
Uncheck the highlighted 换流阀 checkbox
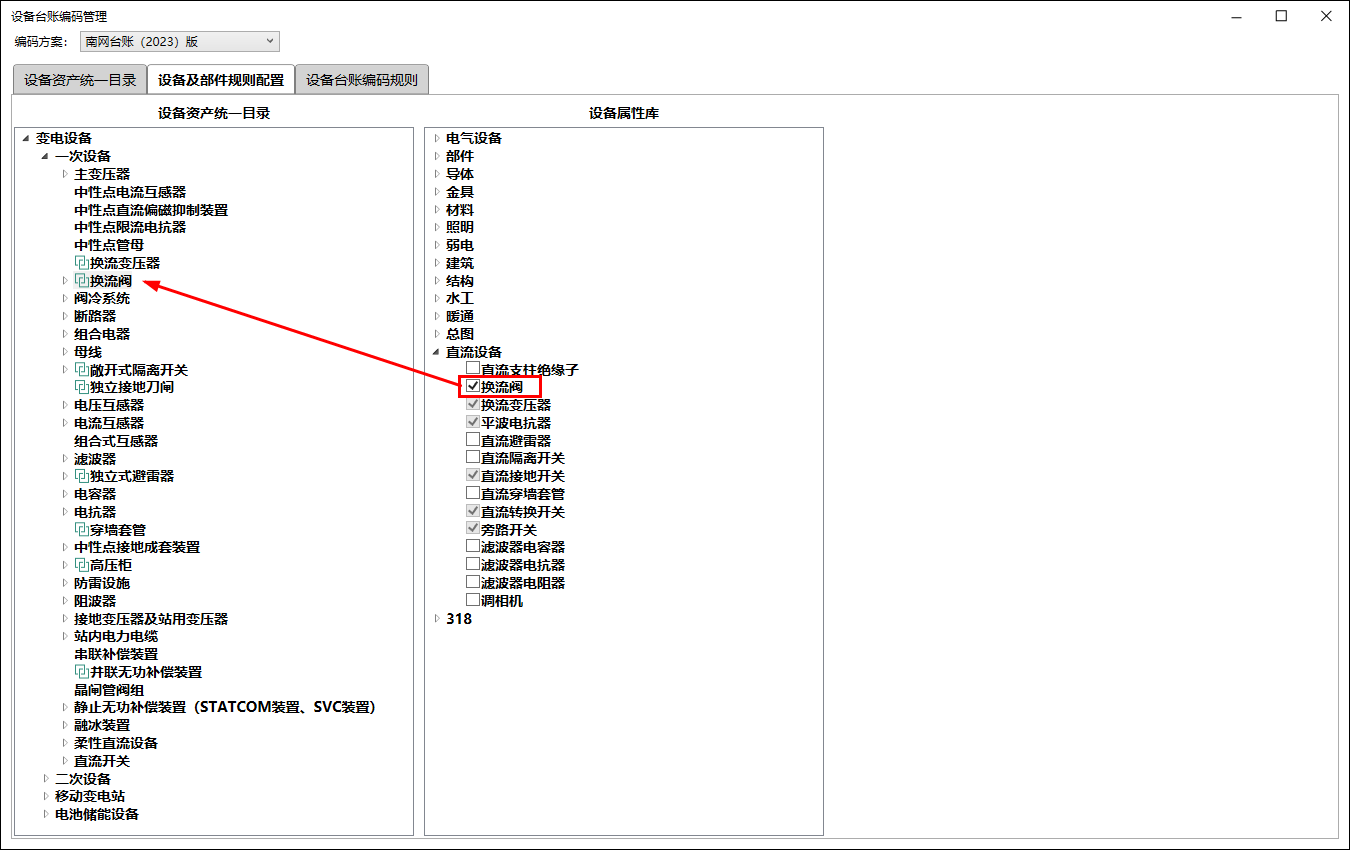click(x=473, y=387)
